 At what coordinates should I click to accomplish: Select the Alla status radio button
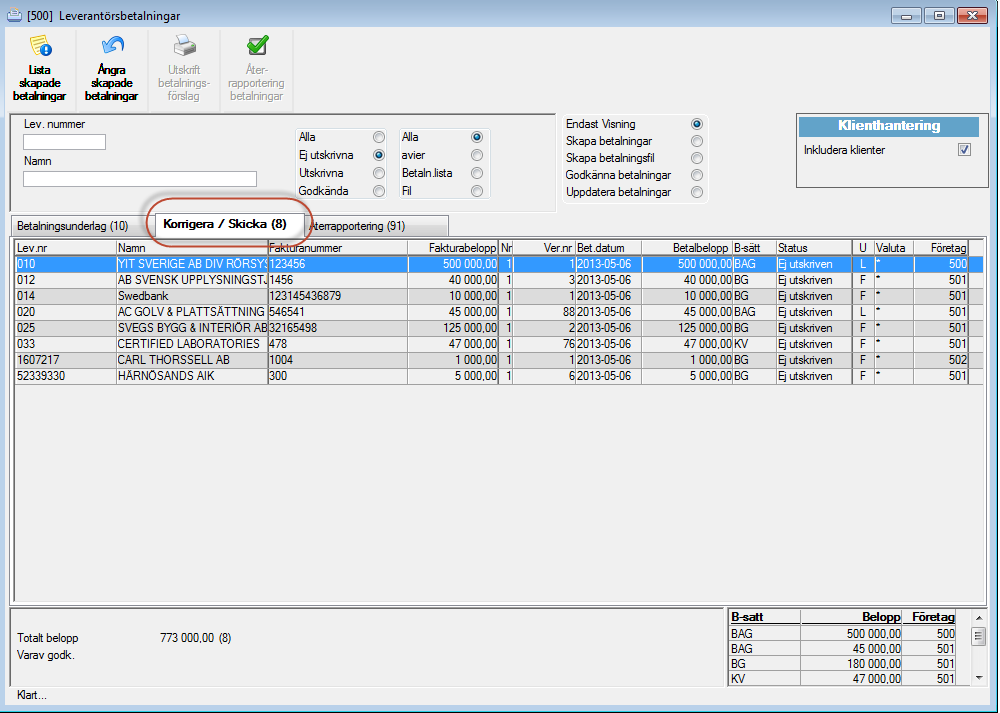pos(379,137)
